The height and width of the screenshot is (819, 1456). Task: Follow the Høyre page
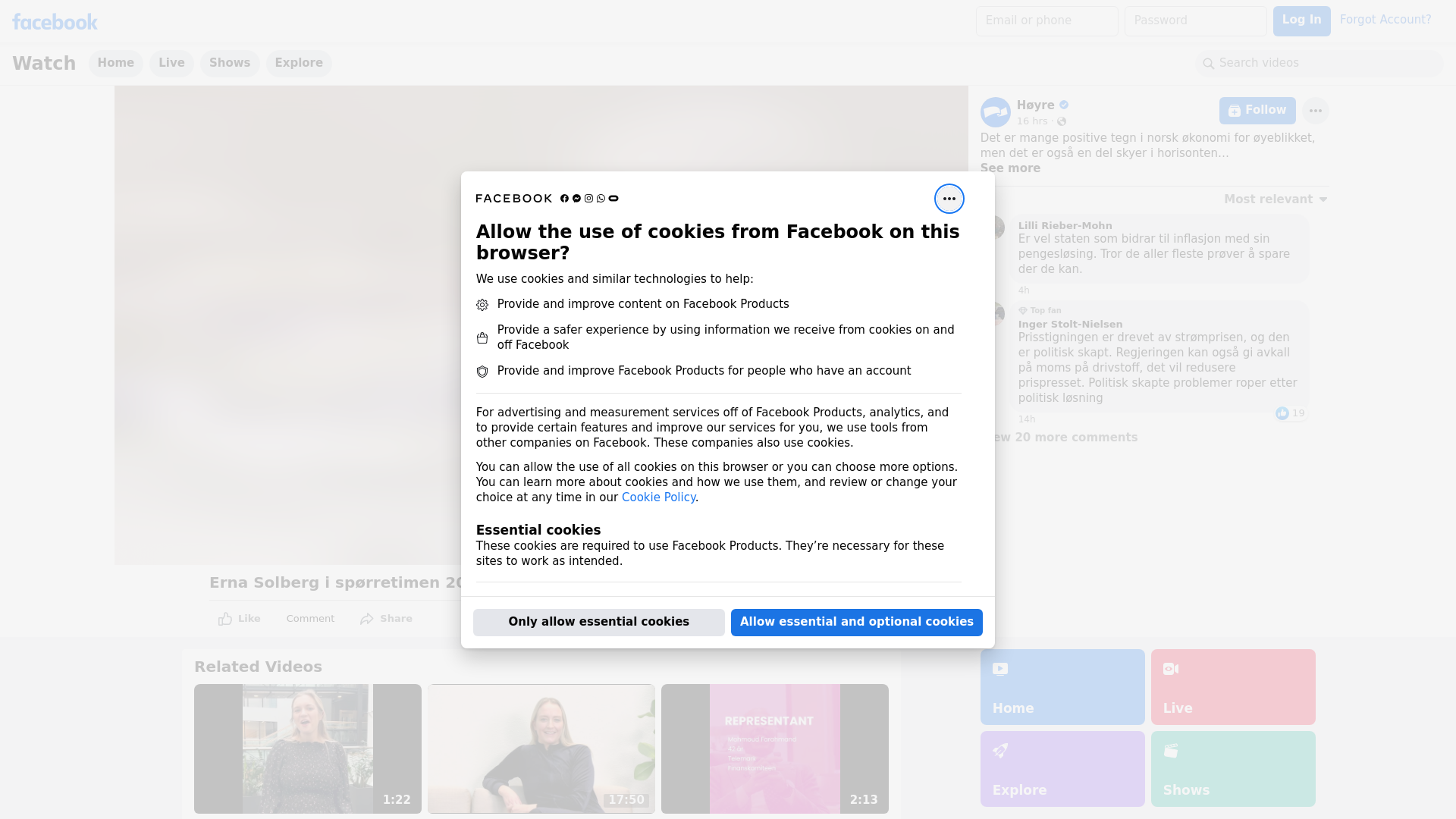[1257, 111]
